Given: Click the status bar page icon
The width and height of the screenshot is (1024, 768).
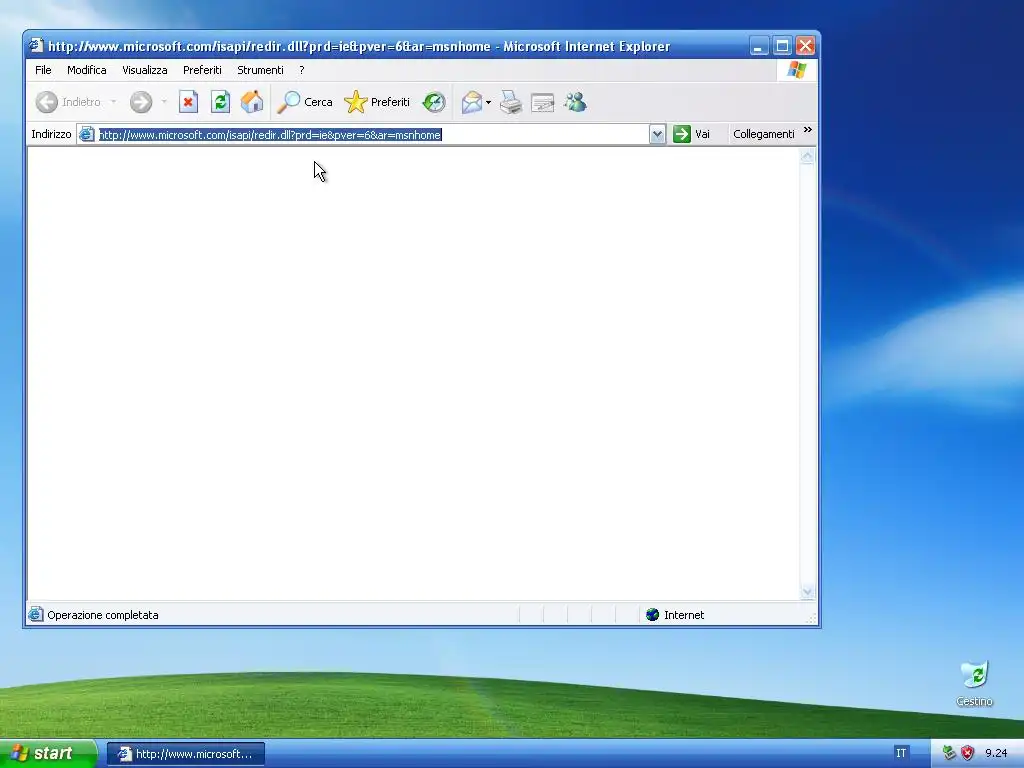Looking at the screenshot, I should [36, 615].
